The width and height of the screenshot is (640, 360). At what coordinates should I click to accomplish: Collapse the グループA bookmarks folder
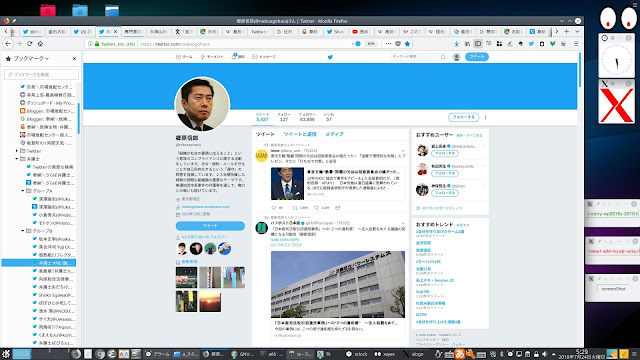23,191
